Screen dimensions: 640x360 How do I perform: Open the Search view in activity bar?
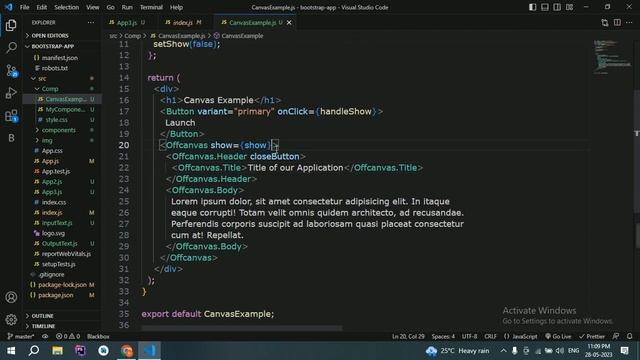pyautogui.click(x=11, y=47)
